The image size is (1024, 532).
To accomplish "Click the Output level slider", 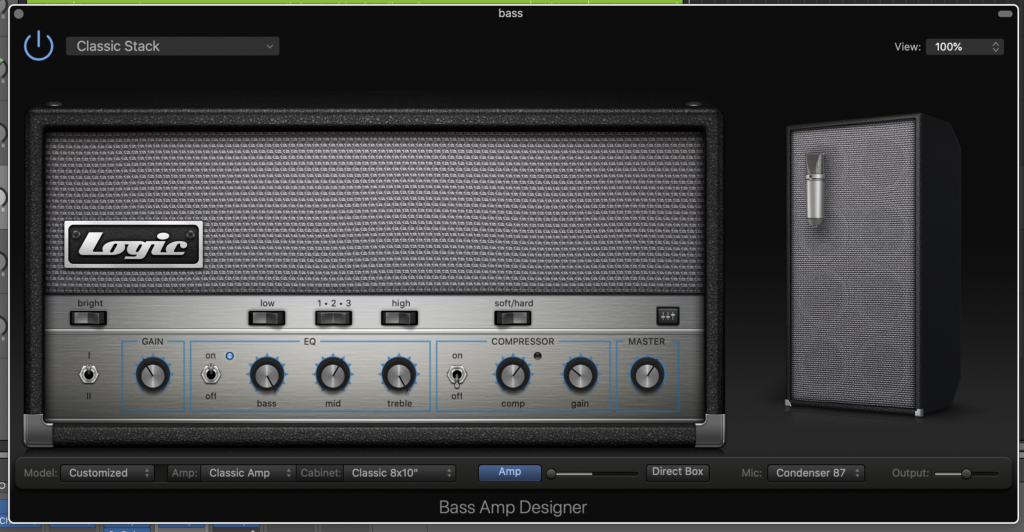I will 967,474.
